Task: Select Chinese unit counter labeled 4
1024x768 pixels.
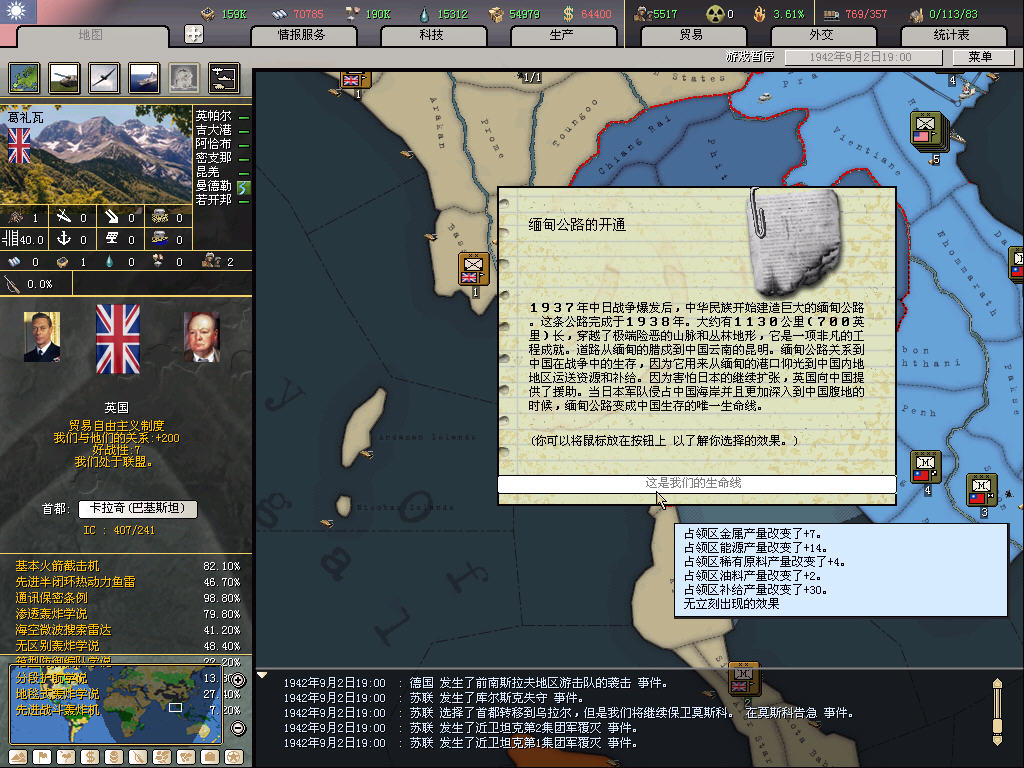Action: pos(925,466)
